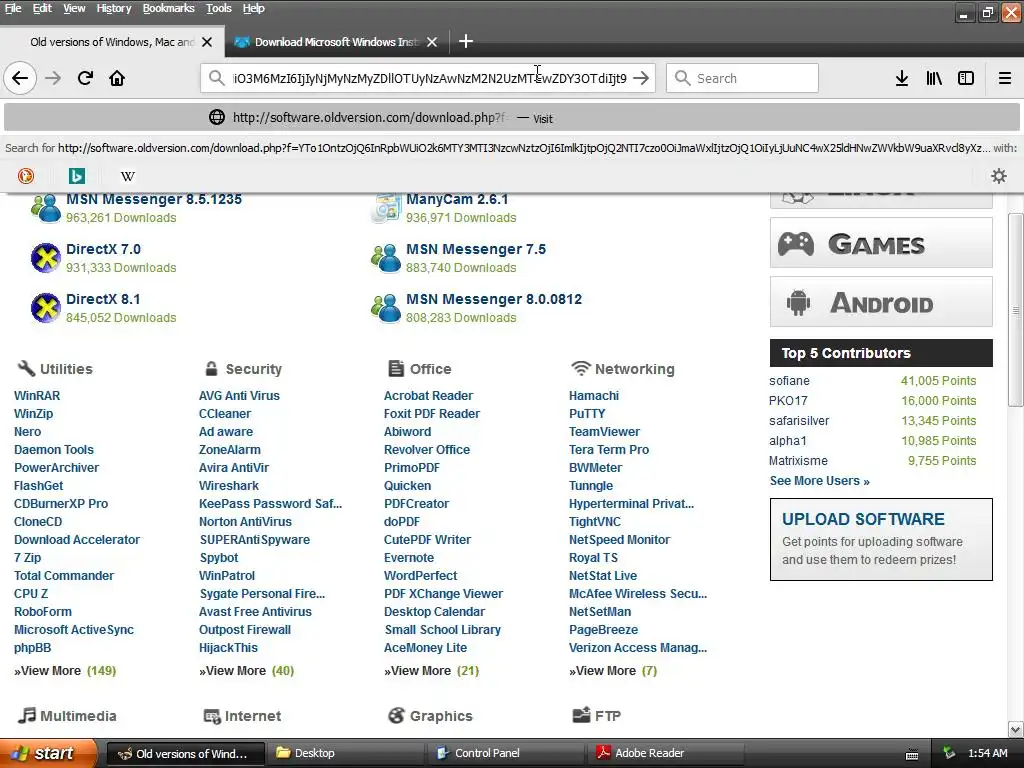
Task: Click the Upload Software box
Action: pos(881,539)
